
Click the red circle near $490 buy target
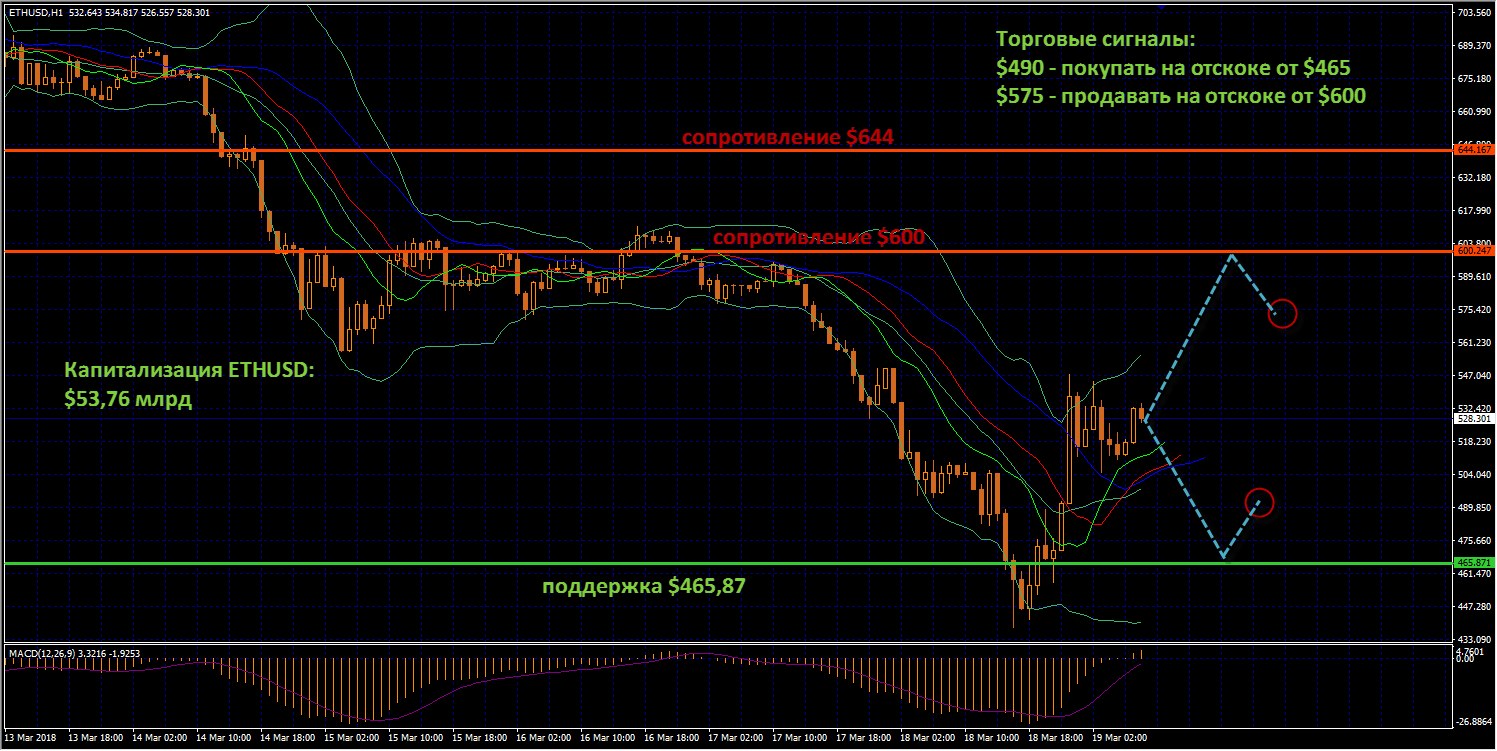click(1260, 502)
